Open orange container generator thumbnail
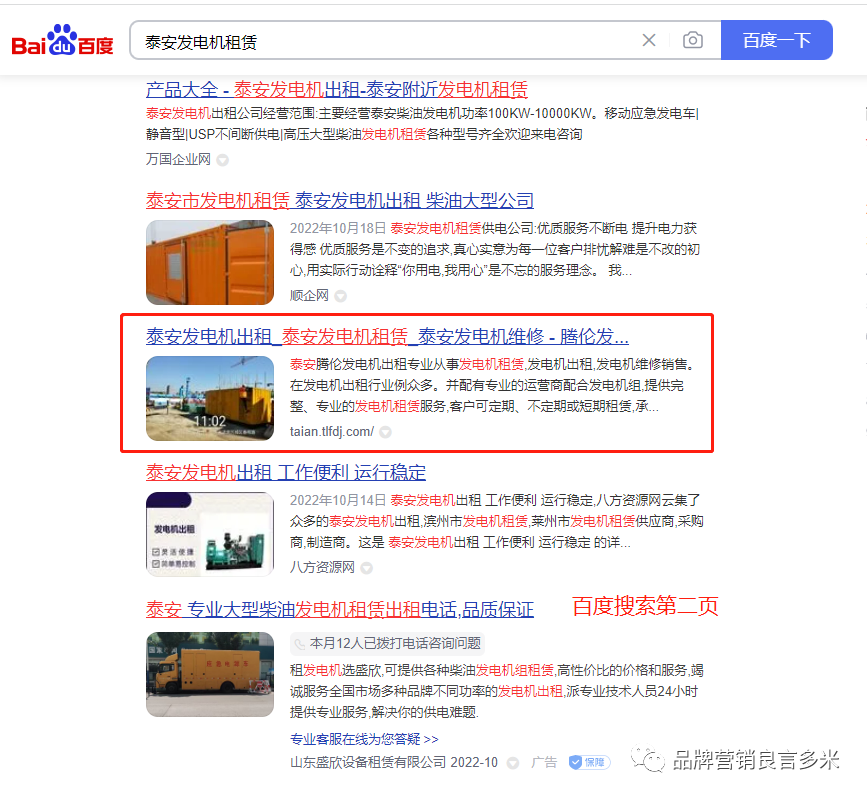The height and width of the screenshot is (797, 867). 210,262
